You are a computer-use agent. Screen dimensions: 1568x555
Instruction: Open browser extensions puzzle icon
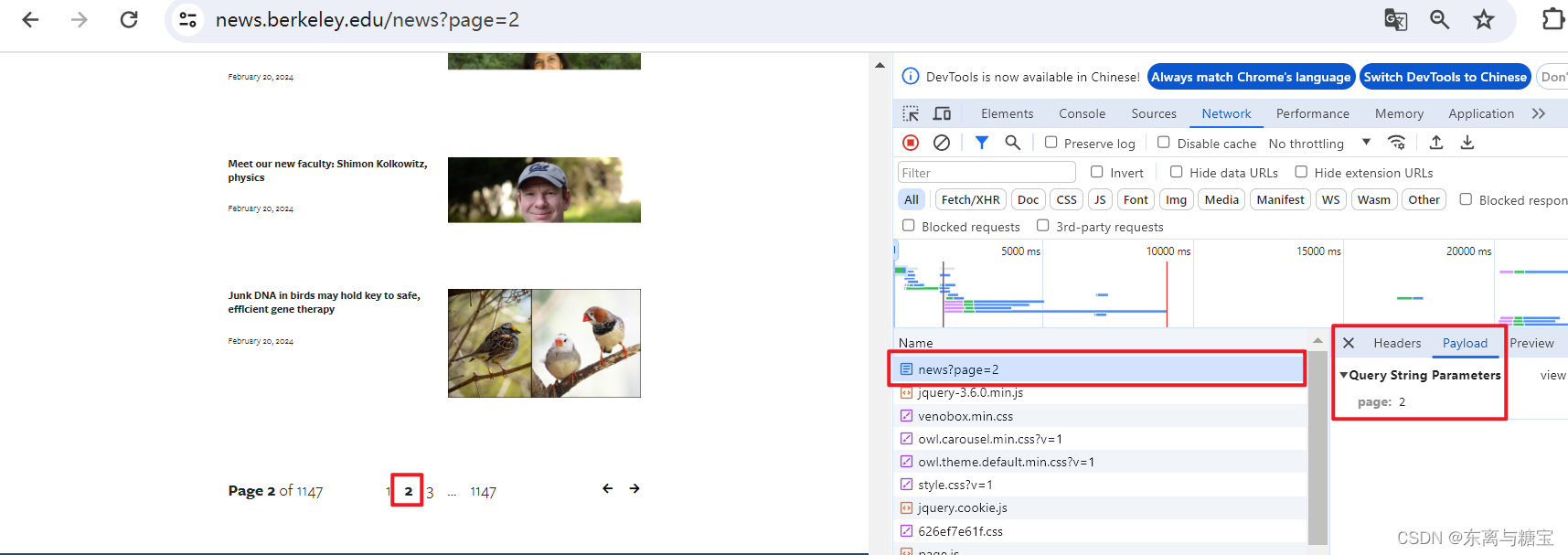point(1552,19)
